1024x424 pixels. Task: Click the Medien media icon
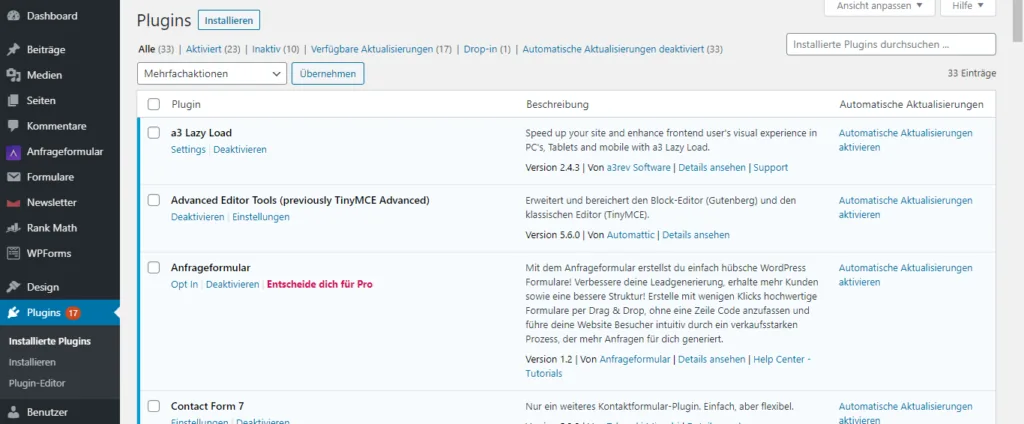pyautogui.click(x=13, y=75)
